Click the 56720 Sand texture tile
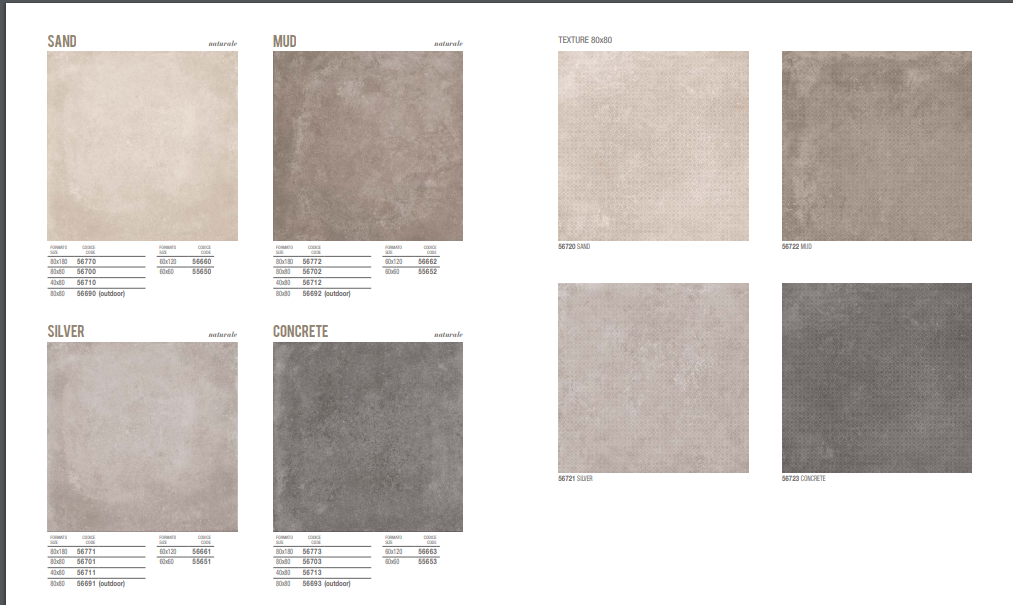1013x605 pixels. 653,146
